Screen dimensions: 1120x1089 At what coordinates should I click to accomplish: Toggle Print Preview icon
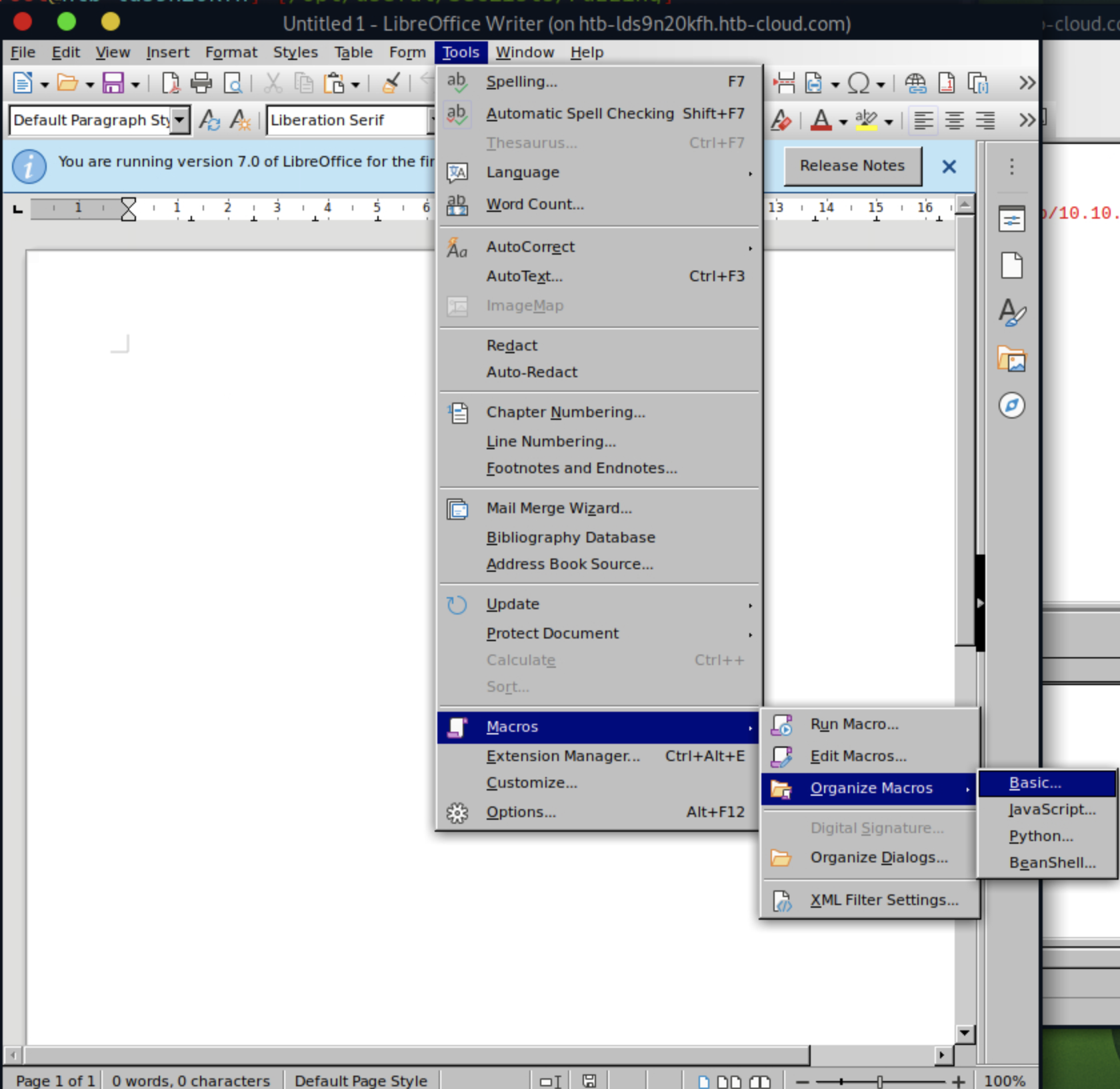[233, 83]
